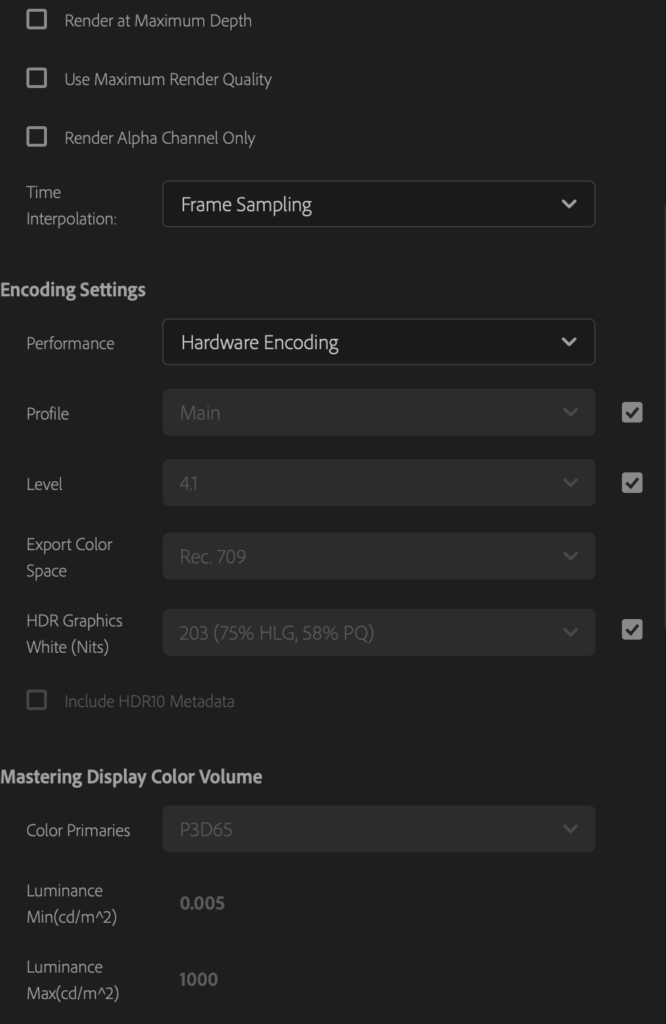Uncheck the Profile auto-match checkbox
666x1024 pixels.
point(632,413)
